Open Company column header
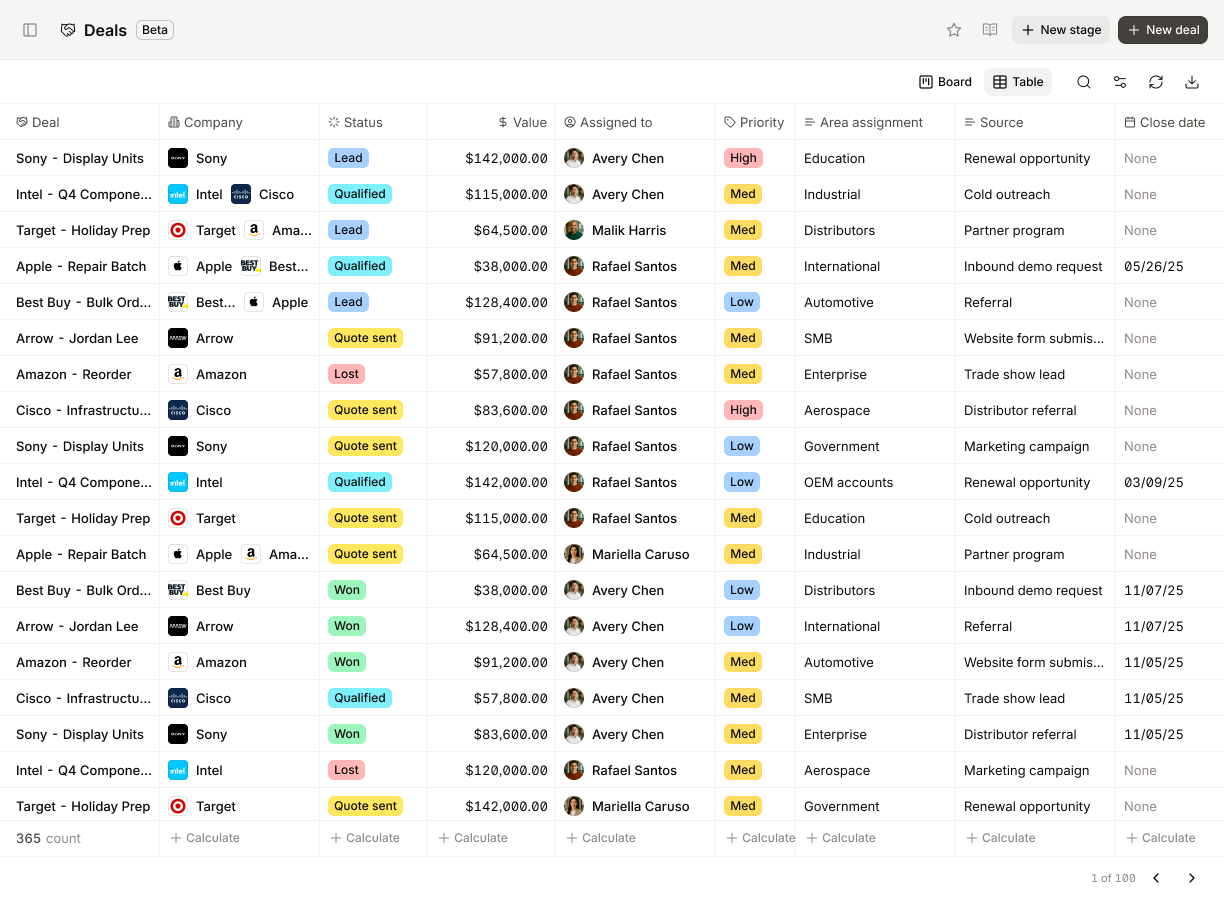This screenshot has height=900, width=1224. click(x=240, y=122)
